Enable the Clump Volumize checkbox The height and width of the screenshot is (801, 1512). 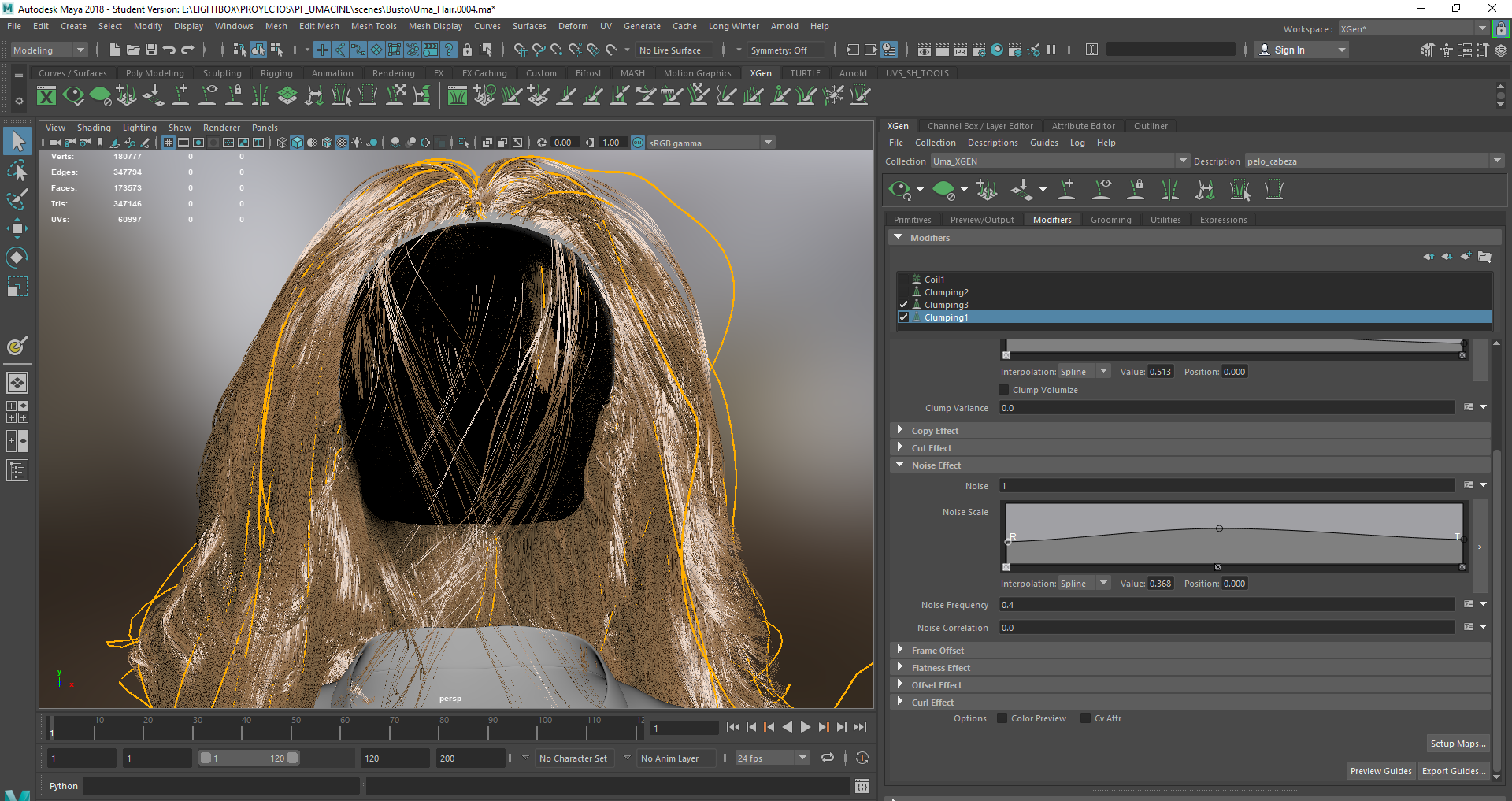pos(1003,389)
